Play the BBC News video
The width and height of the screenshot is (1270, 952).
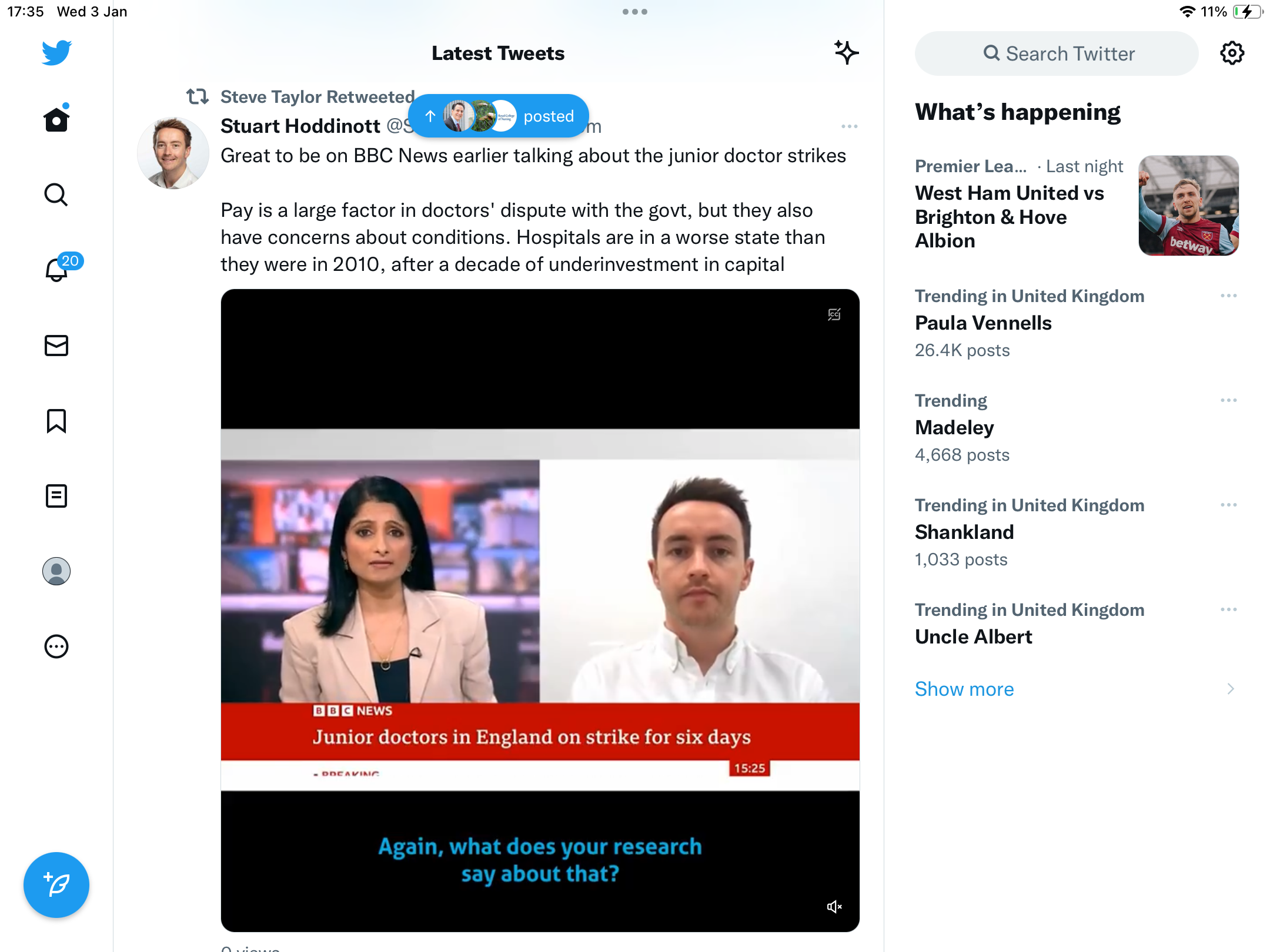coord(540,610)
